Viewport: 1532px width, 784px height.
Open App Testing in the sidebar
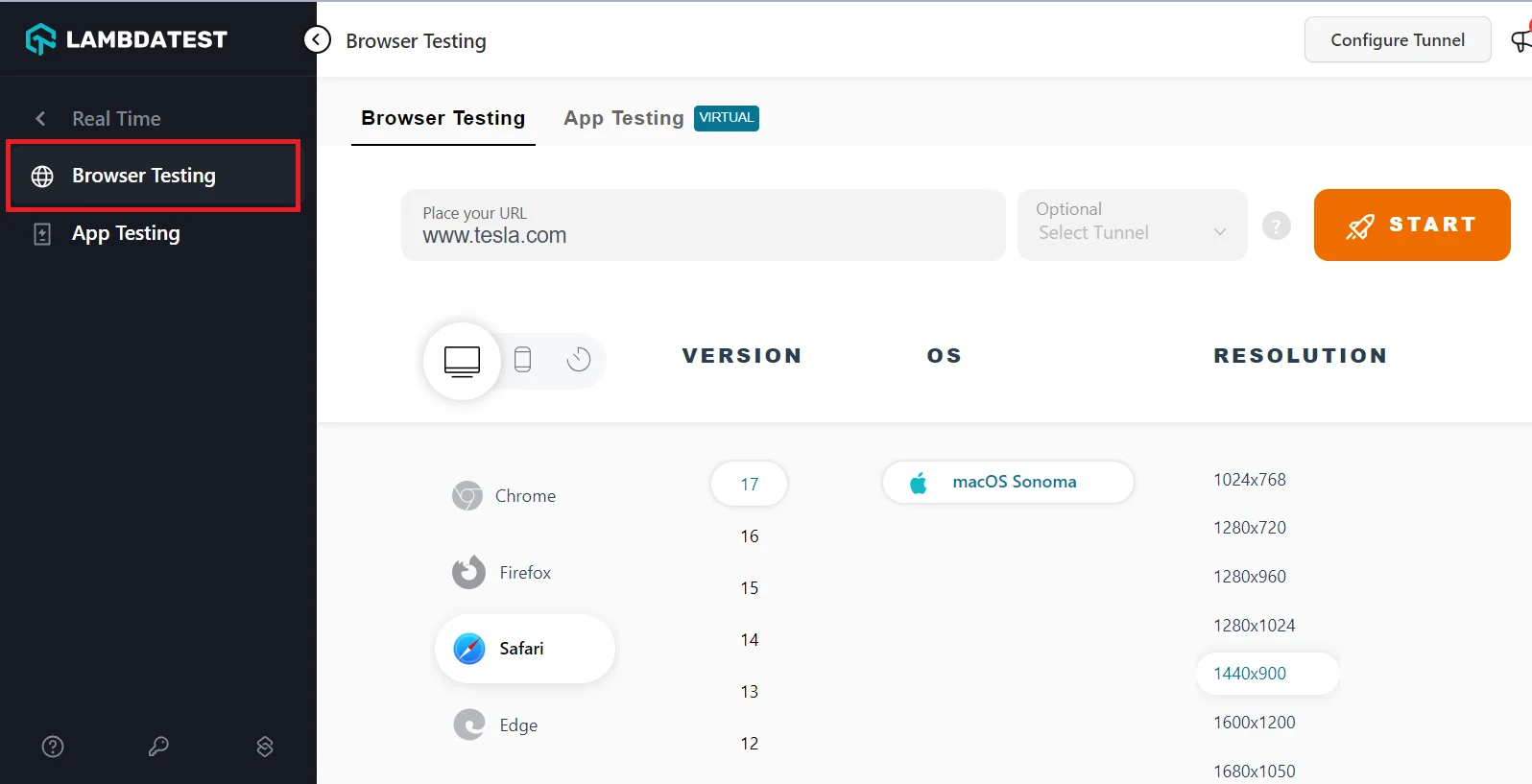point(126,233)
